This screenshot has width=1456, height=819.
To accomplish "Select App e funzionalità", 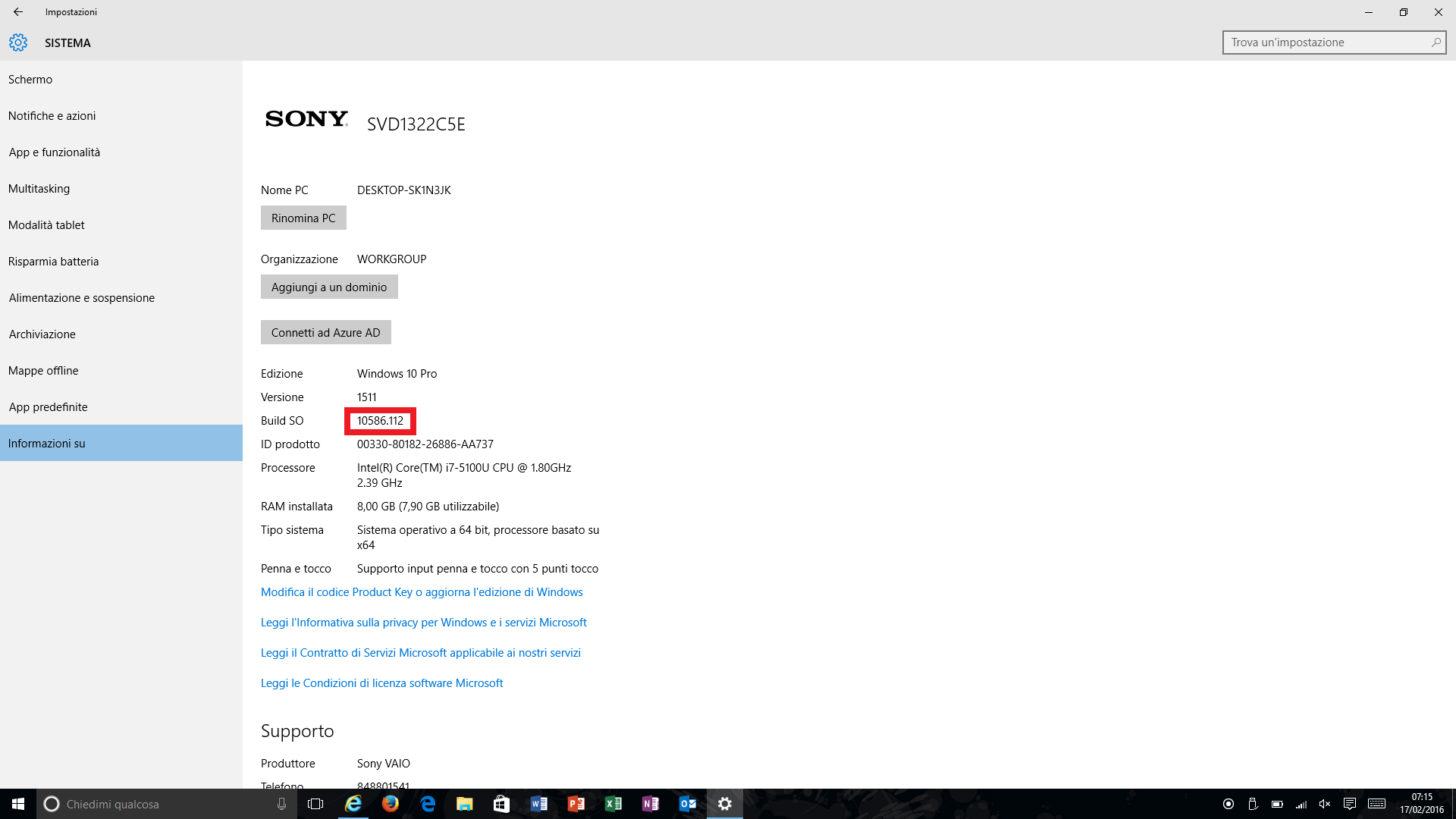I will coord(121,152).
